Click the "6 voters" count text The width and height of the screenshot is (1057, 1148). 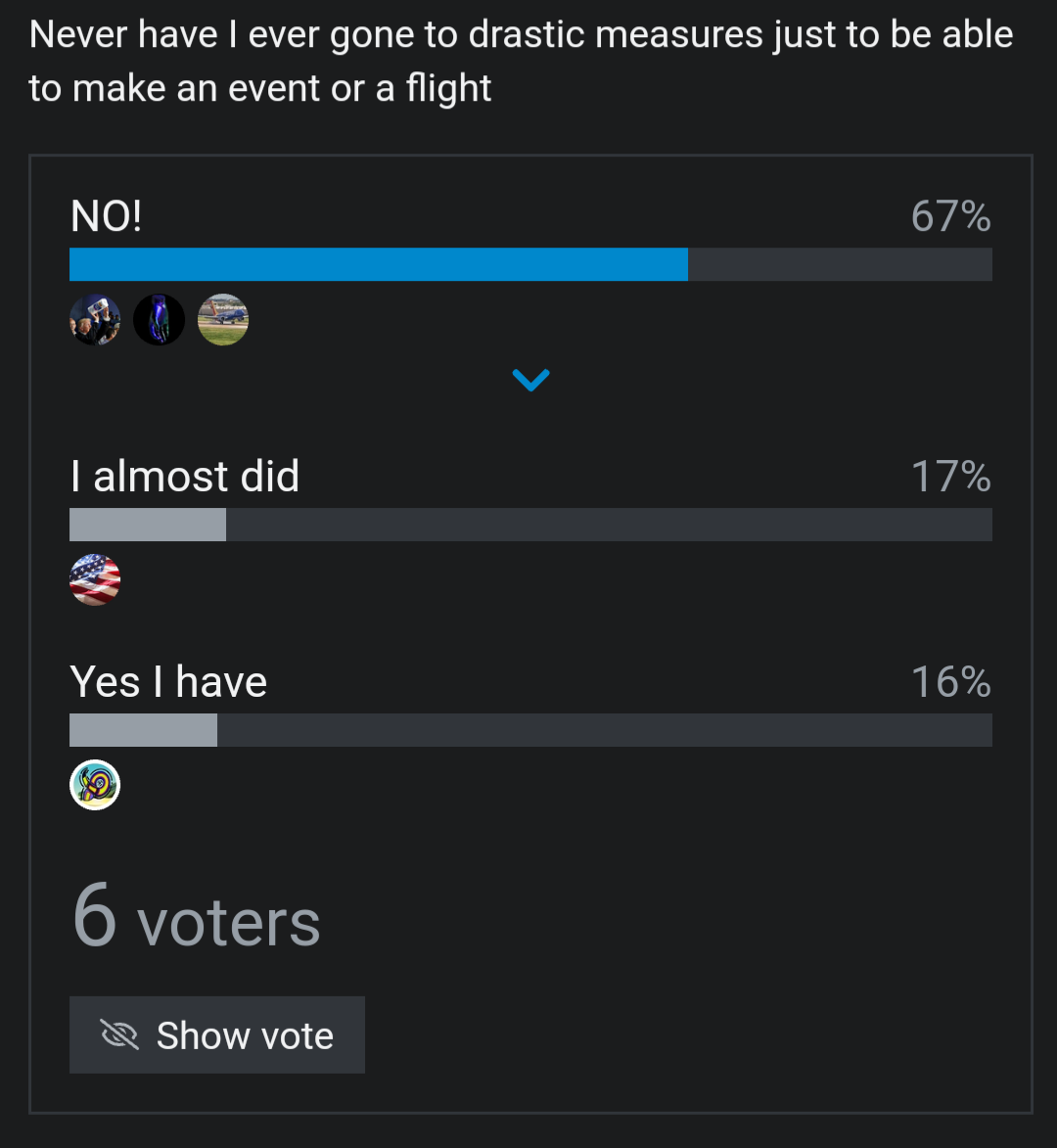click(x=197, y=920)
